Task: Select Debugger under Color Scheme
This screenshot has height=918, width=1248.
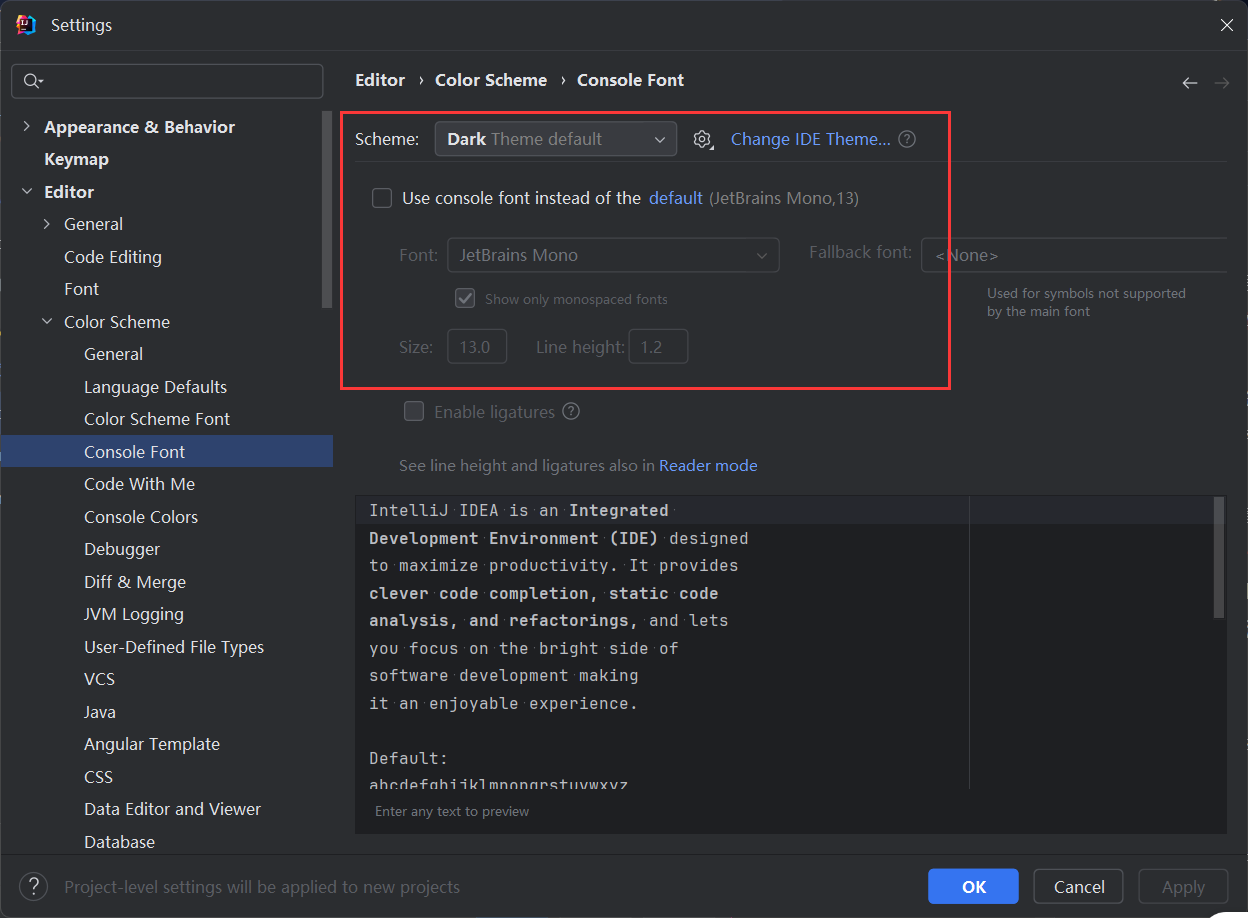Action: click(122, 549)
